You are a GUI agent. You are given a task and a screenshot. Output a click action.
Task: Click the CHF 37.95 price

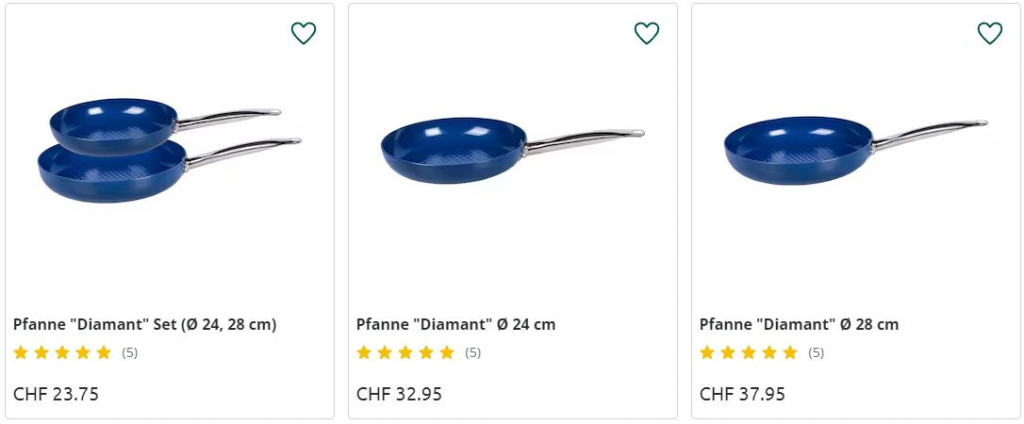(742, 393)
